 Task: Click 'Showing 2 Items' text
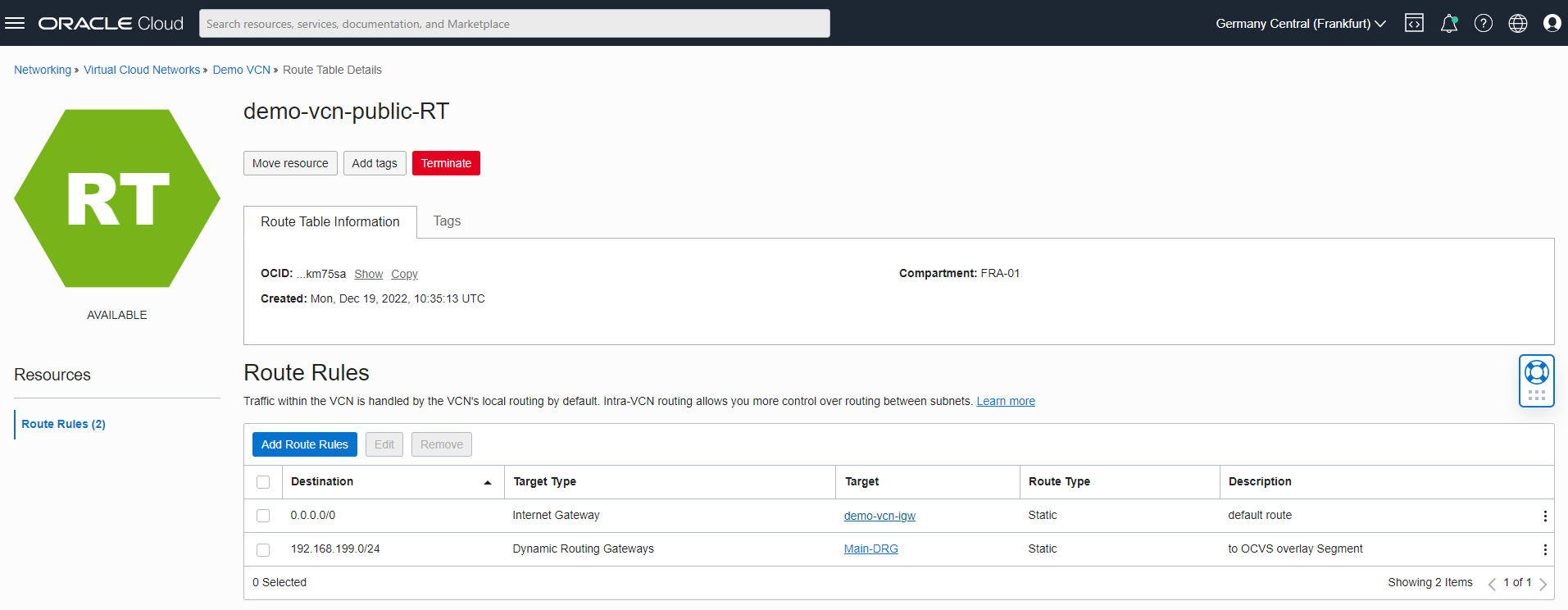(1430, 583)
